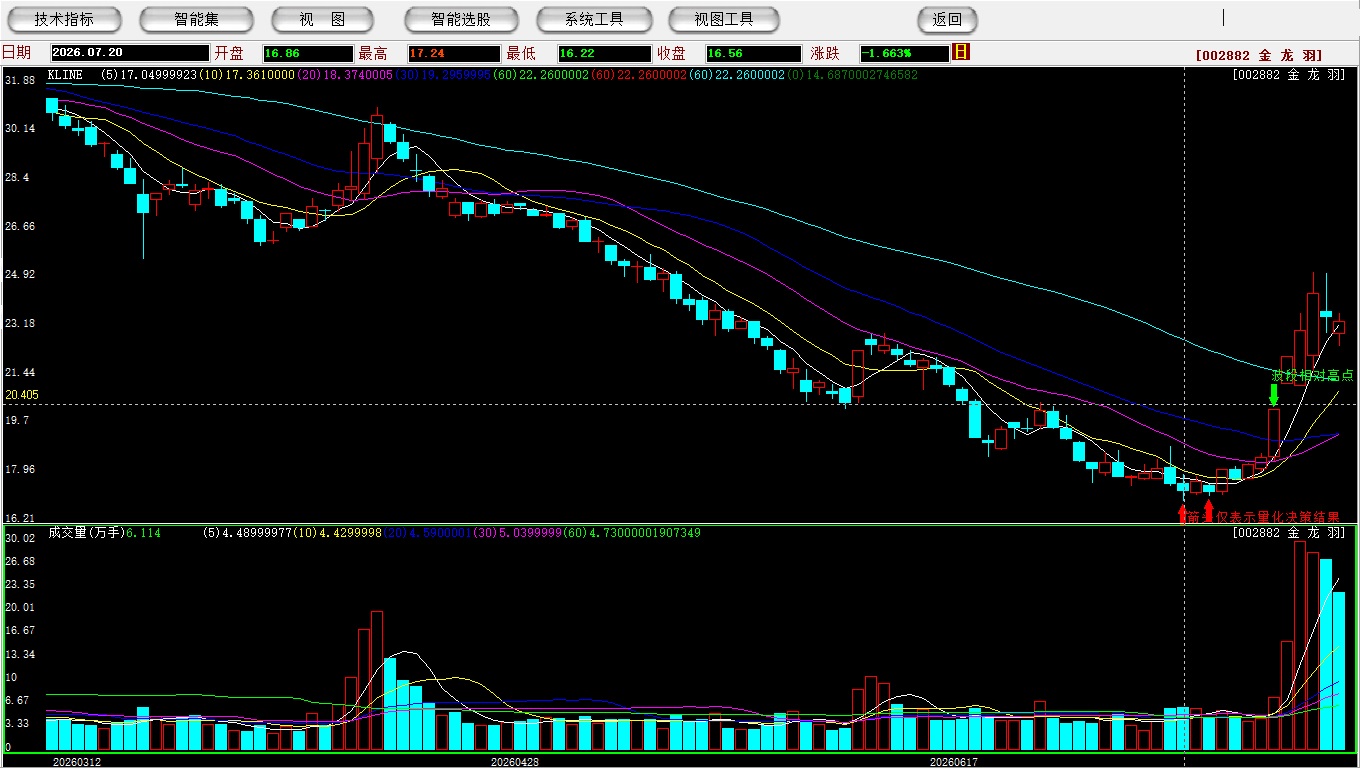Click the 日 daily period icon

(961, 52)
